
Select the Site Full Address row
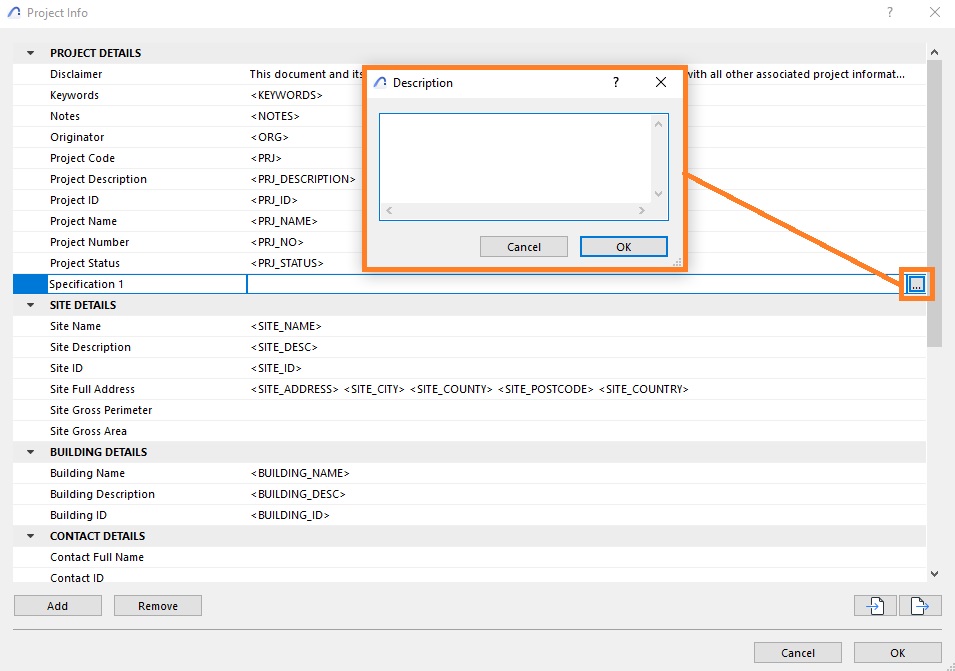(x=469, y=389)
